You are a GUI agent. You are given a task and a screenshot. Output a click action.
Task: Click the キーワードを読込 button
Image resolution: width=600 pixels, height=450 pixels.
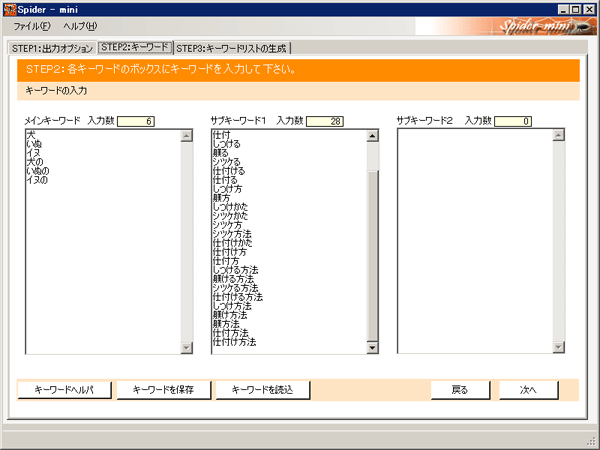click(262, 390)
